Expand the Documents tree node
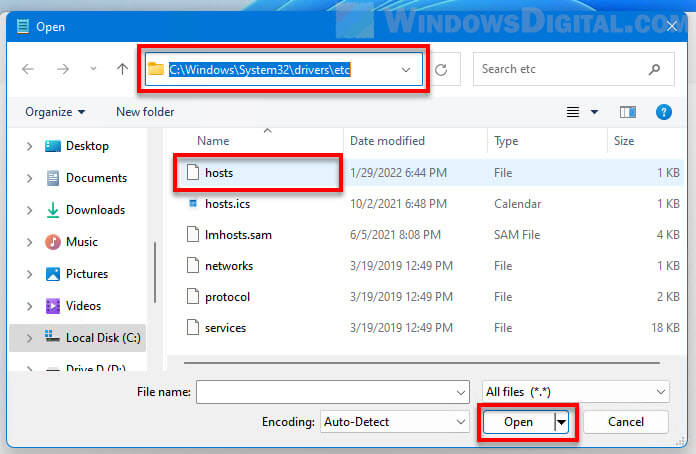Screen dimensions: 696x454 click(29, 178)
